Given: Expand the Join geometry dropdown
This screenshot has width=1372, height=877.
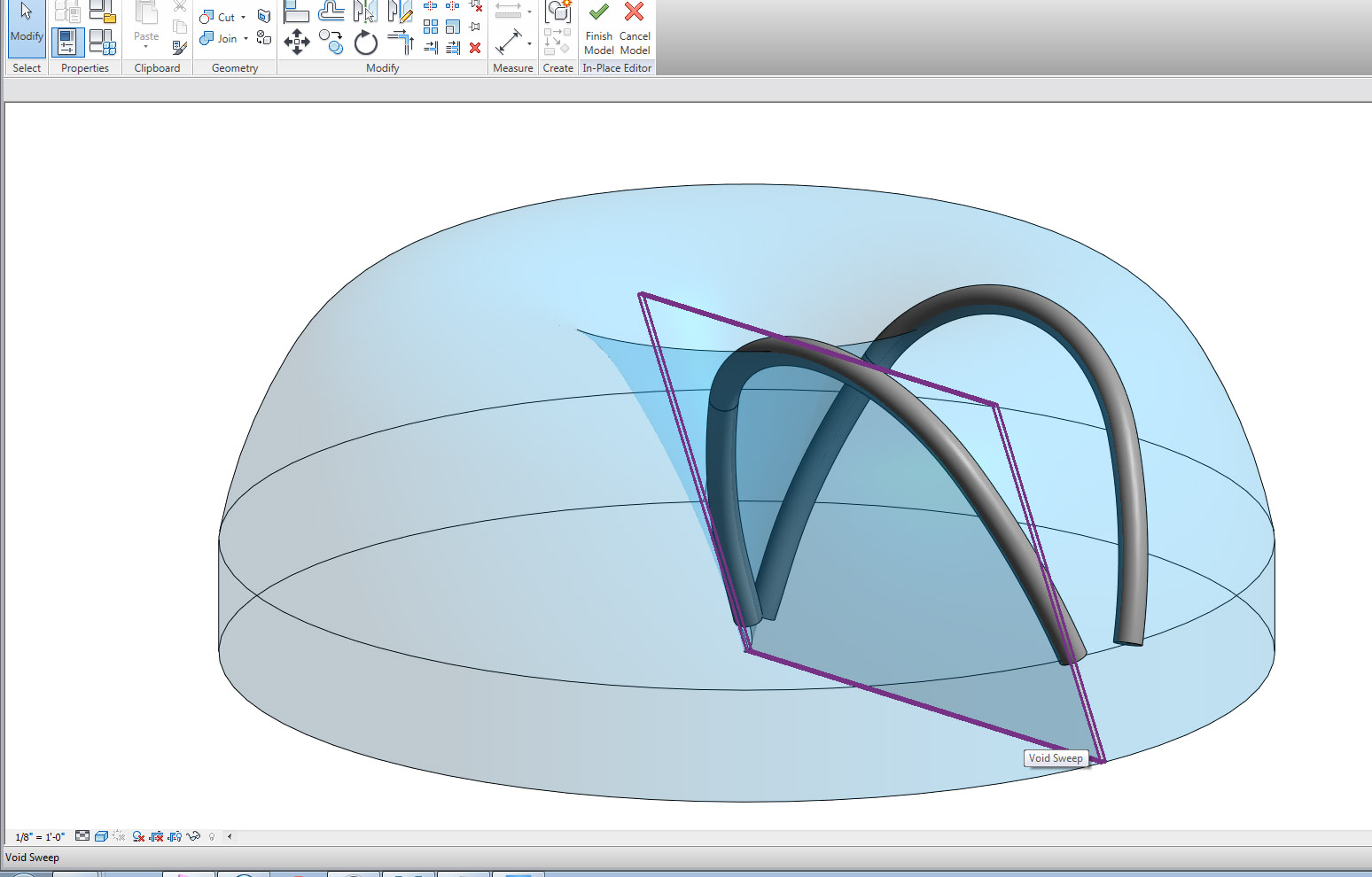Looking at the screenshot, I should [246, 39].
